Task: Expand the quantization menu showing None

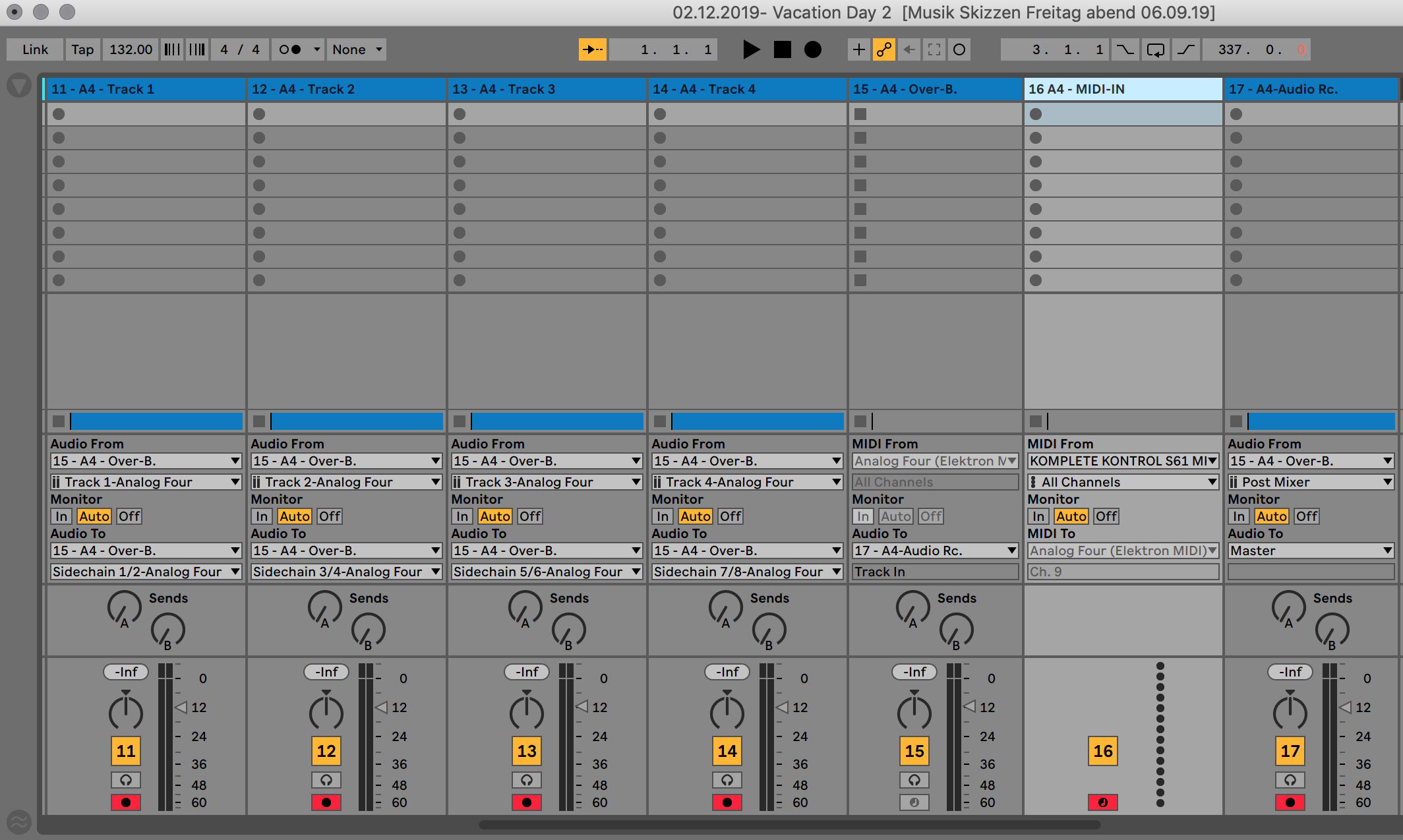Action: [357, 49]
